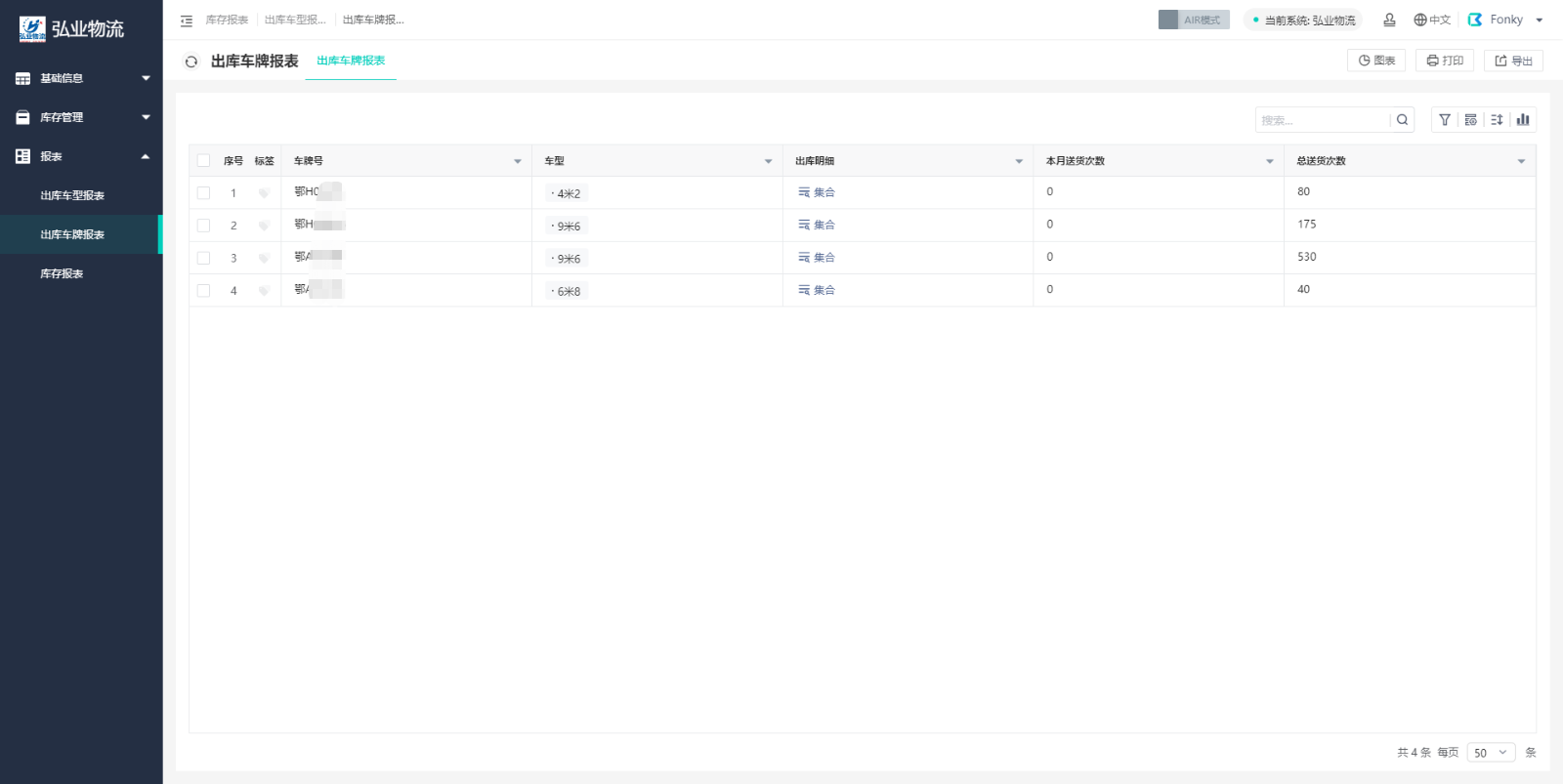
Task: Click the 导出 export button
Action: 1513,61
